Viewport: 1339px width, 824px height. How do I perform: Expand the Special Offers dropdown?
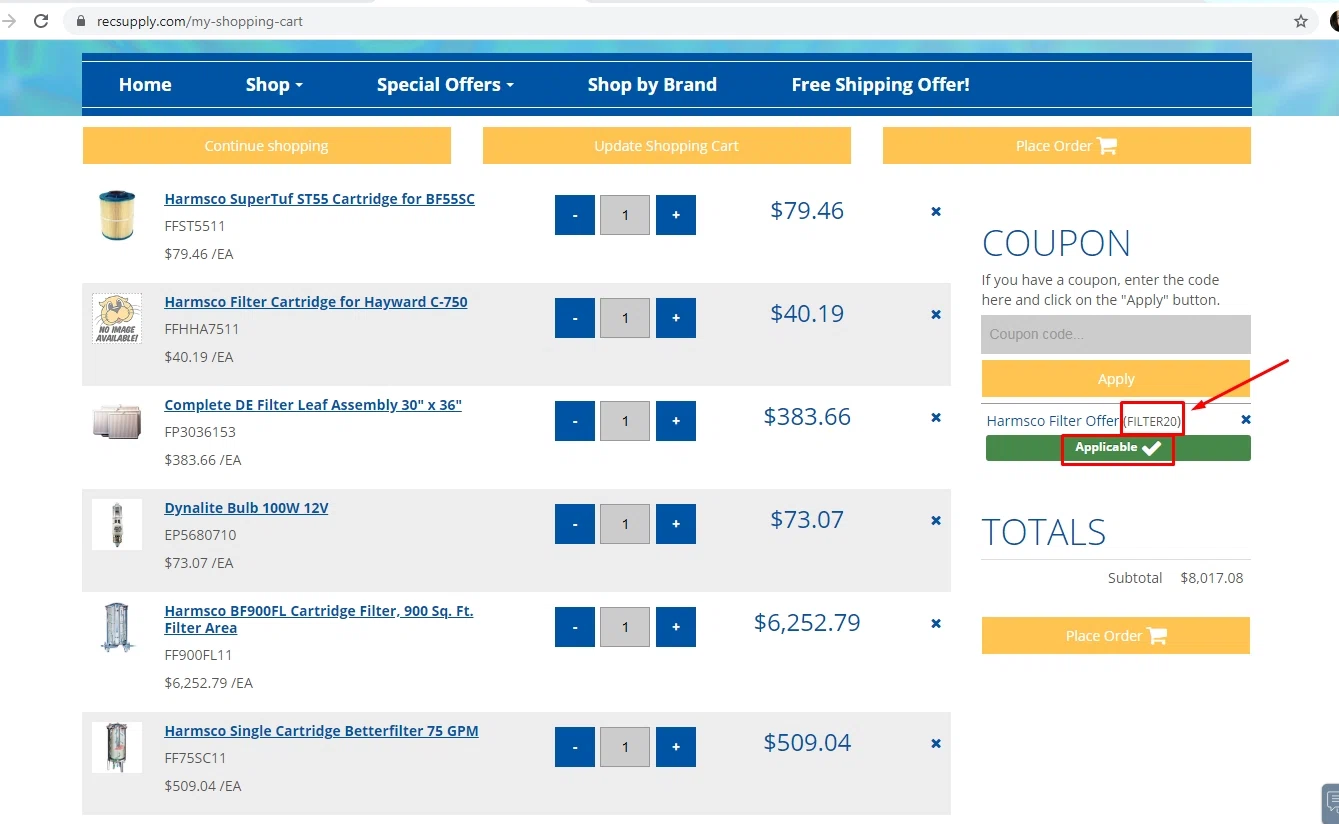(x=445, y=85)
